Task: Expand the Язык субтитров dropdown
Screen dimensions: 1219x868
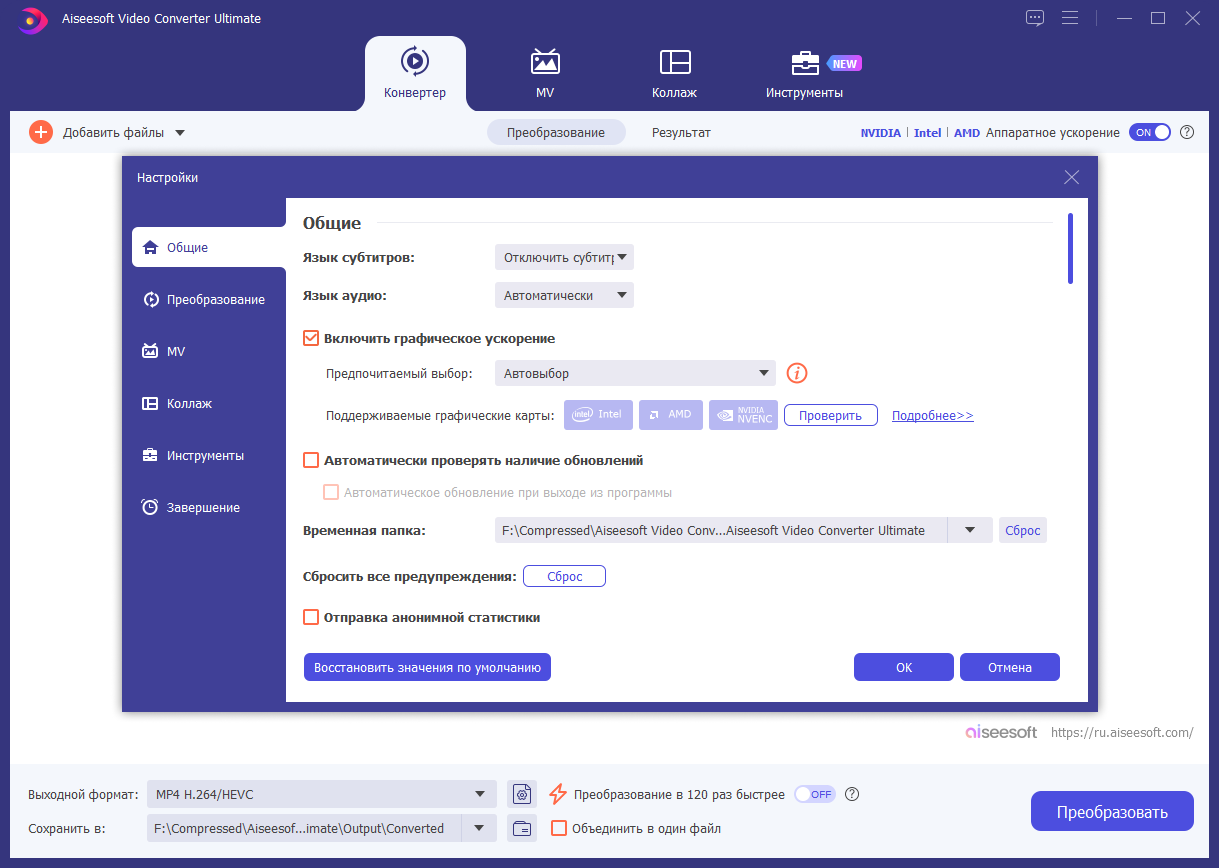Action: 564,257
